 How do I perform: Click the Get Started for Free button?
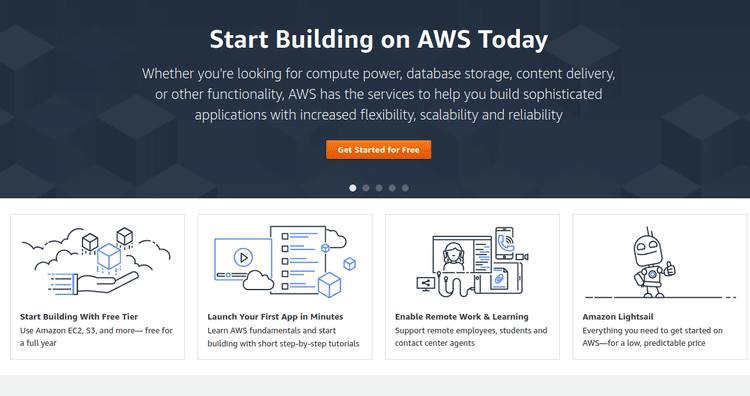378,150
